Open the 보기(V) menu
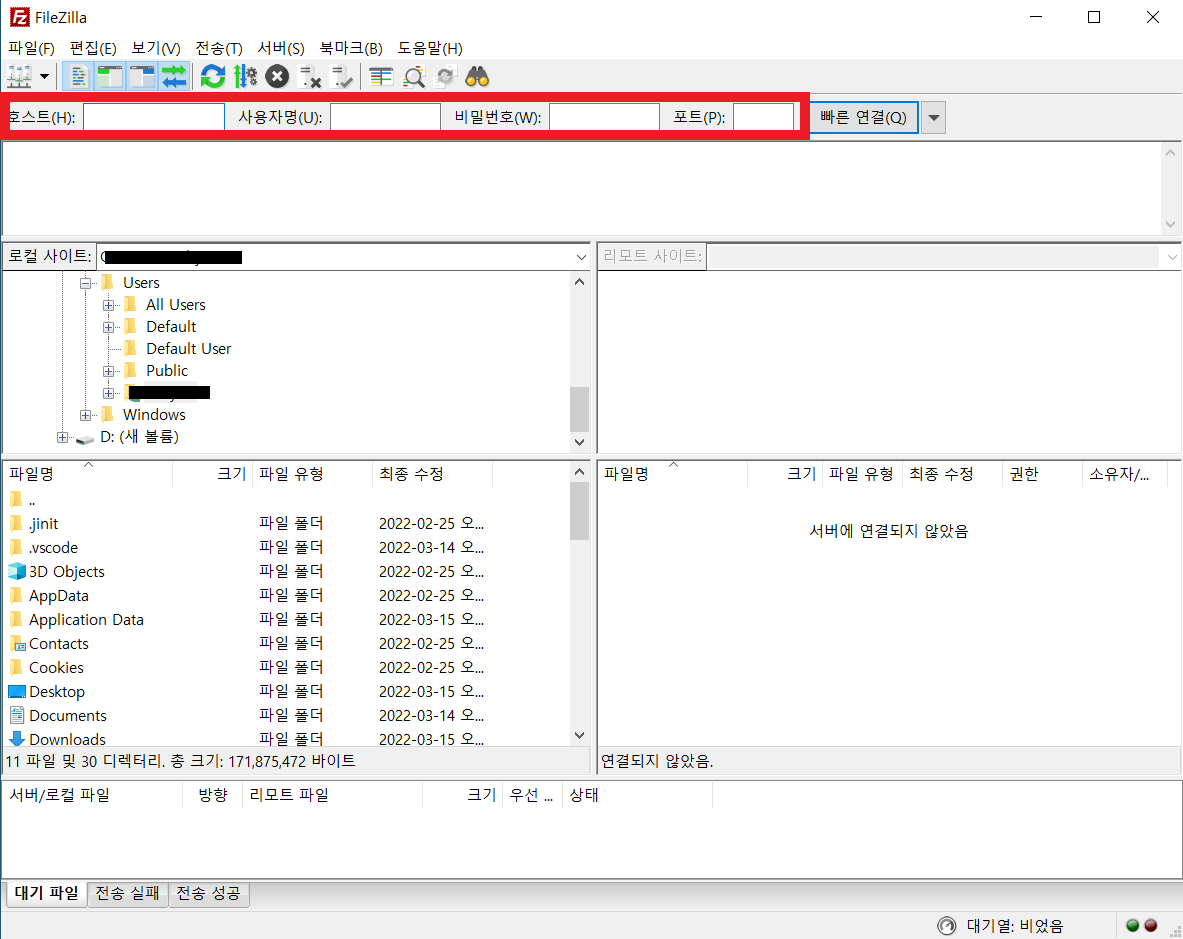The image size is (1183, 939). (x=155, y=48)
